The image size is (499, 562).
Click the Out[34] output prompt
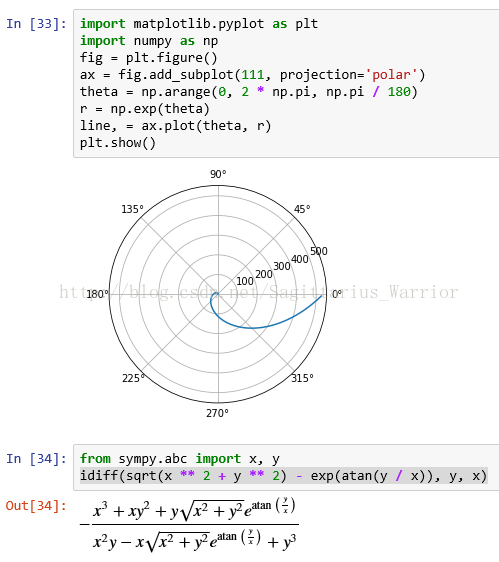click(36, 506)
